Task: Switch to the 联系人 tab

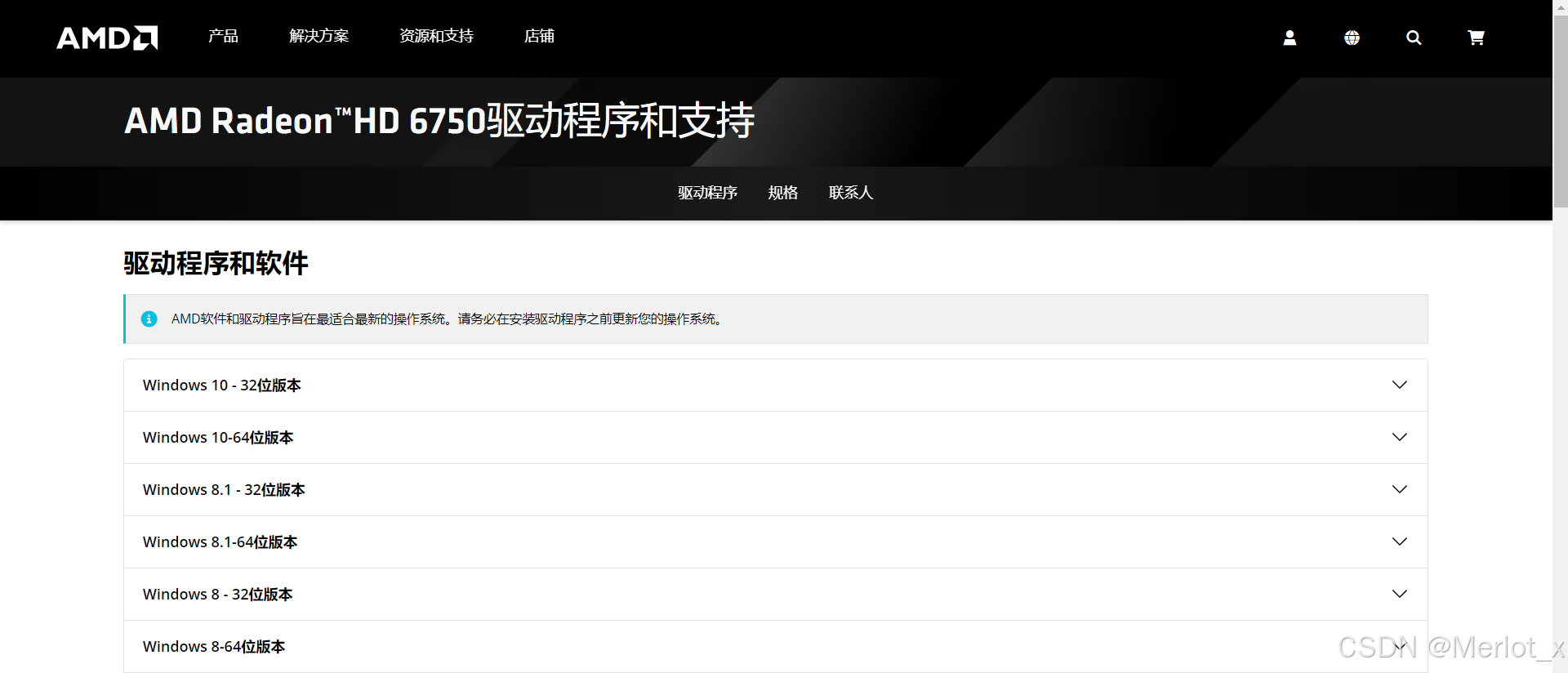Action: coord(851,193)
